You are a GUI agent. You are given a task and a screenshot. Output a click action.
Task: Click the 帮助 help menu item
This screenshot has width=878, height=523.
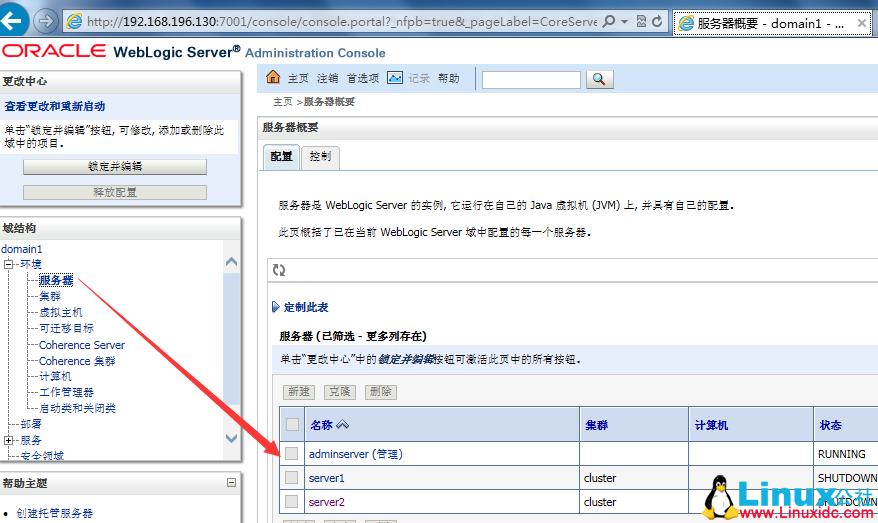pos(449,78)
